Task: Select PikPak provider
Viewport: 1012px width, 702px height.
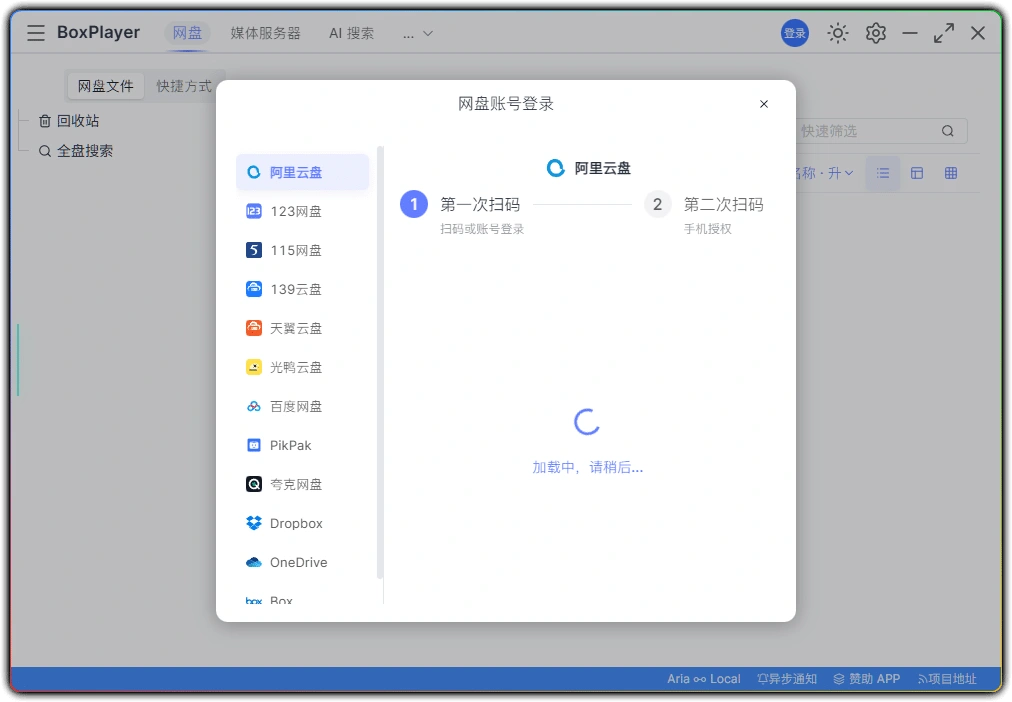Action: (303, 445)
